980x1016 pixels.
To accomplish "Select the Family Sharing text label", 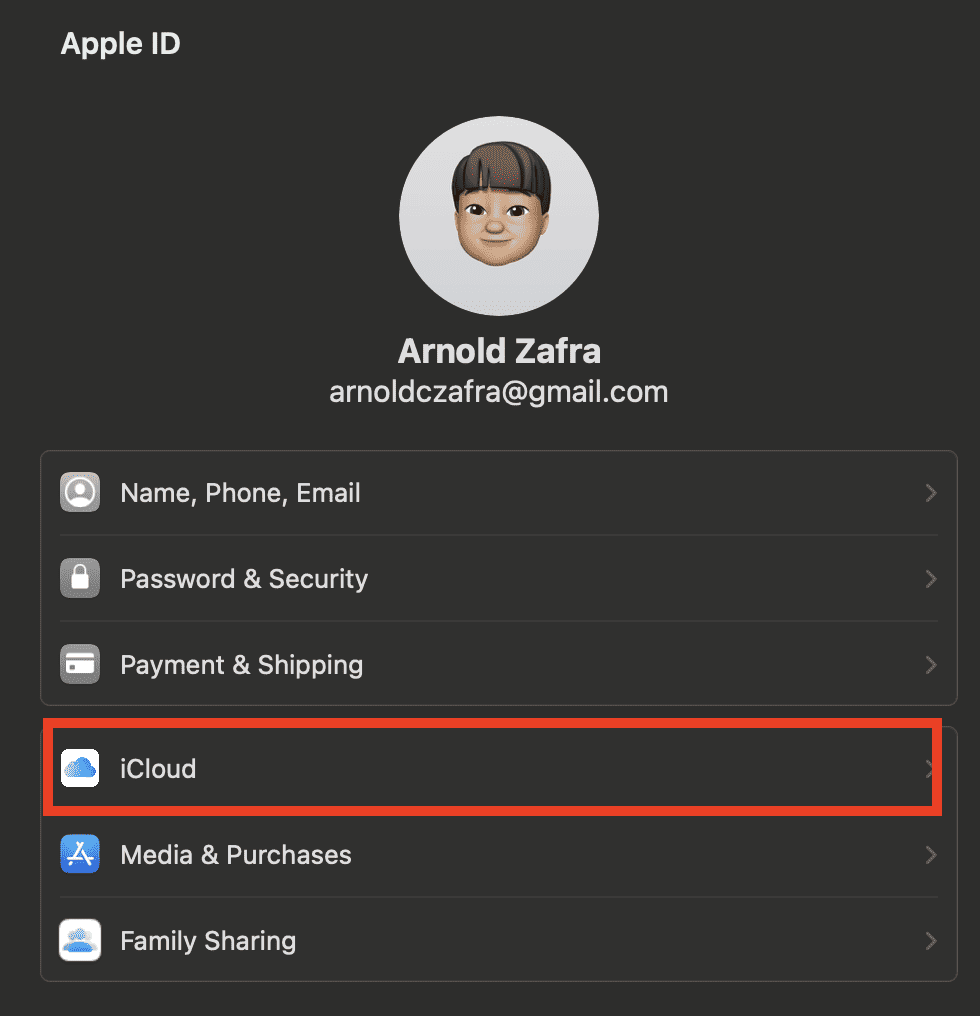I will tap(208, 941).
